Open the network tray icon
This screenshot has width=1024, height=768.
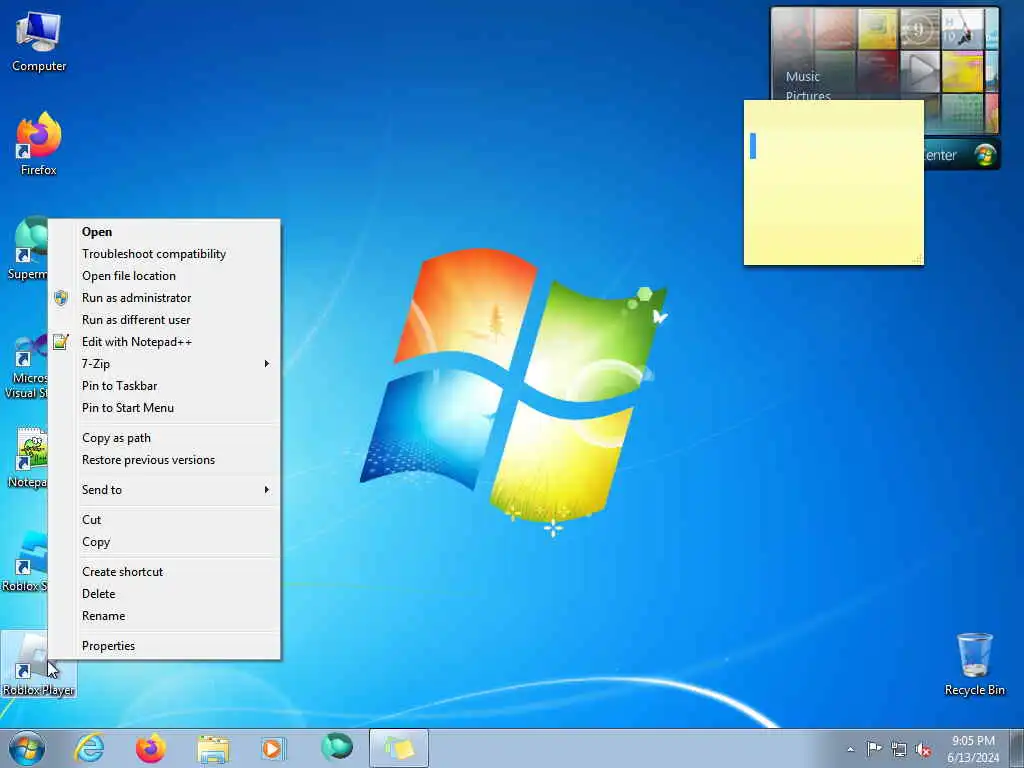pyautogui.click(x=899, y=750)
